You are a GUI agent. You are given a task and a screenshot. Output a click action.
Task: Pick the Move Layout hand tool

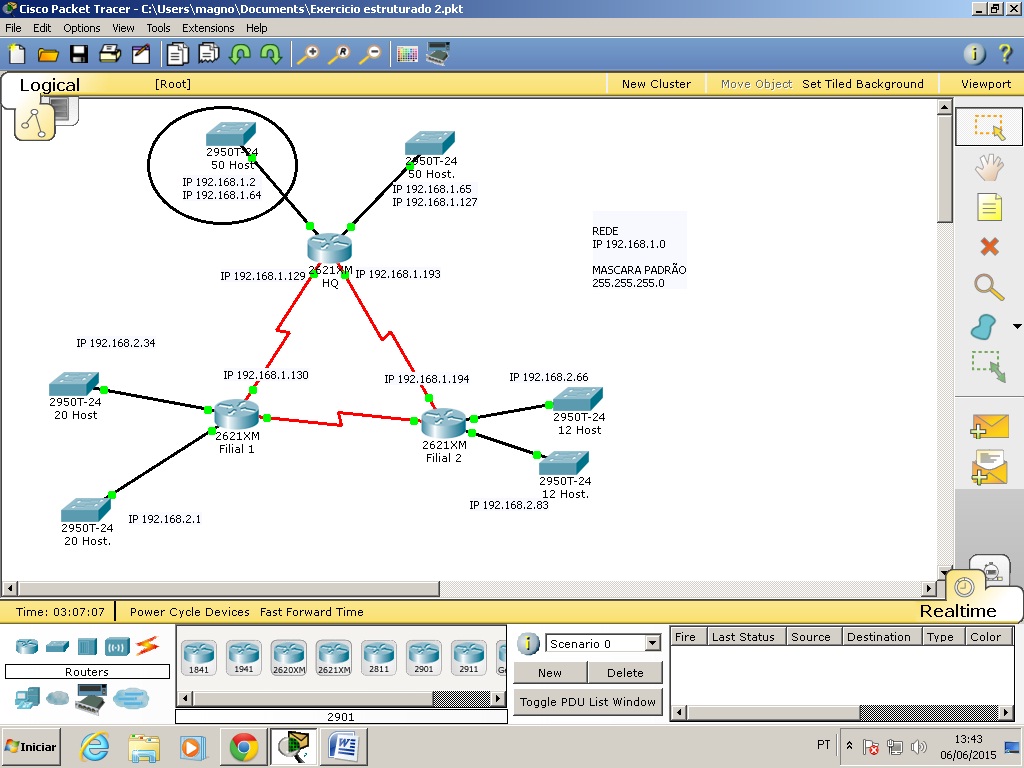point(989,167)
